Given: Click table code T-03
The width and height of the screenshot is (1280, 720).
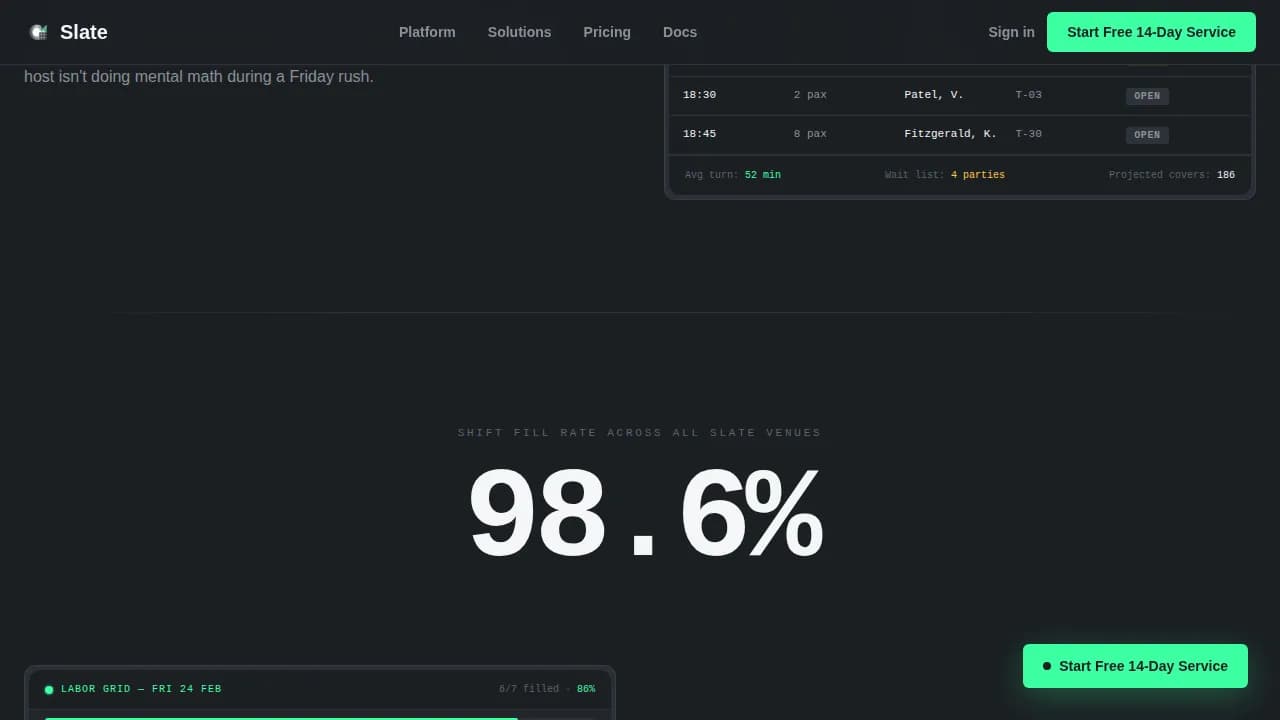Looking at the screenshot, I should 1028,95.
